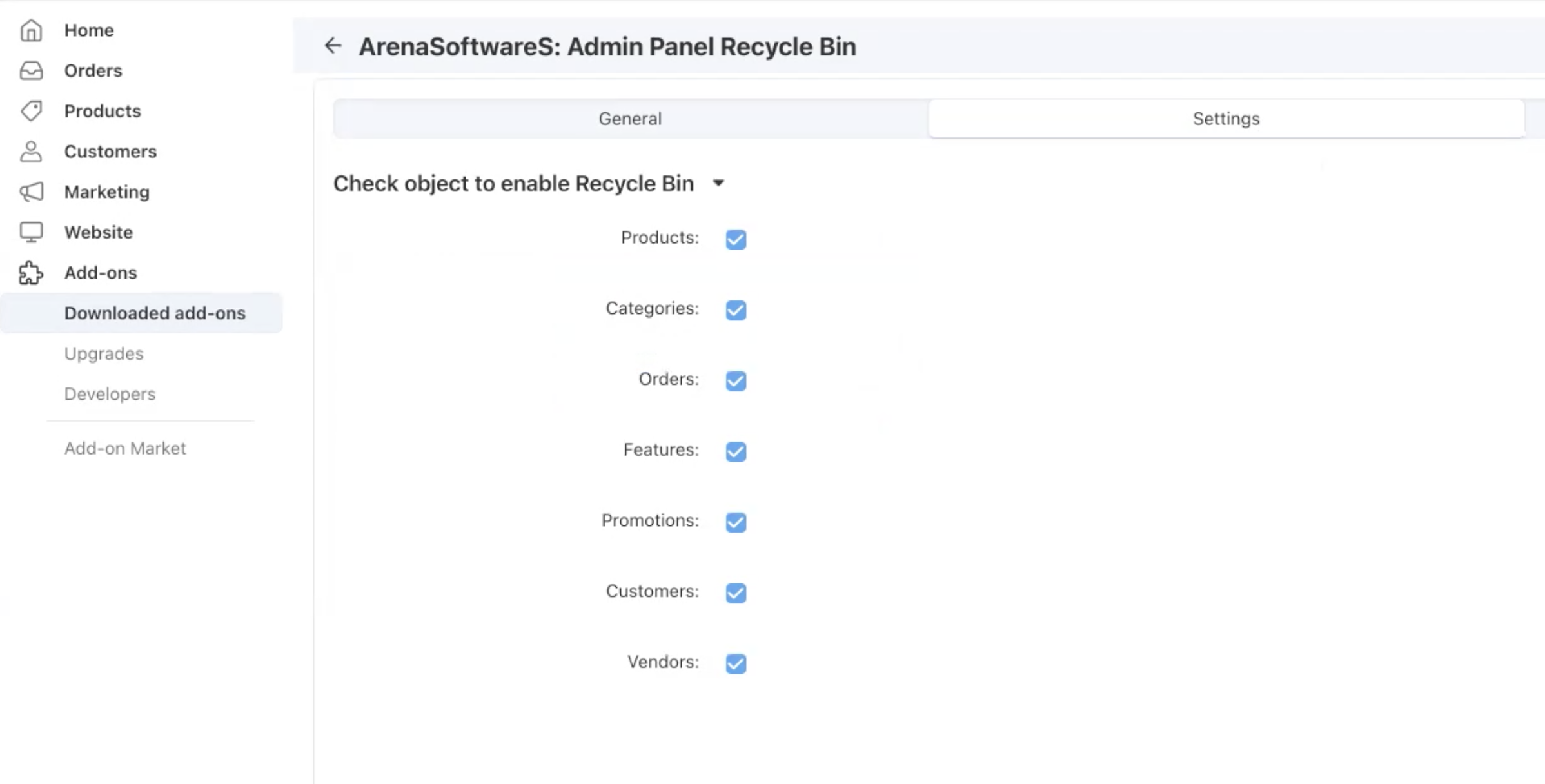This screenshot has width=1545, height=784.
Task: Click the 'Vendors:' setting label
Action: (x=663, y=662)
